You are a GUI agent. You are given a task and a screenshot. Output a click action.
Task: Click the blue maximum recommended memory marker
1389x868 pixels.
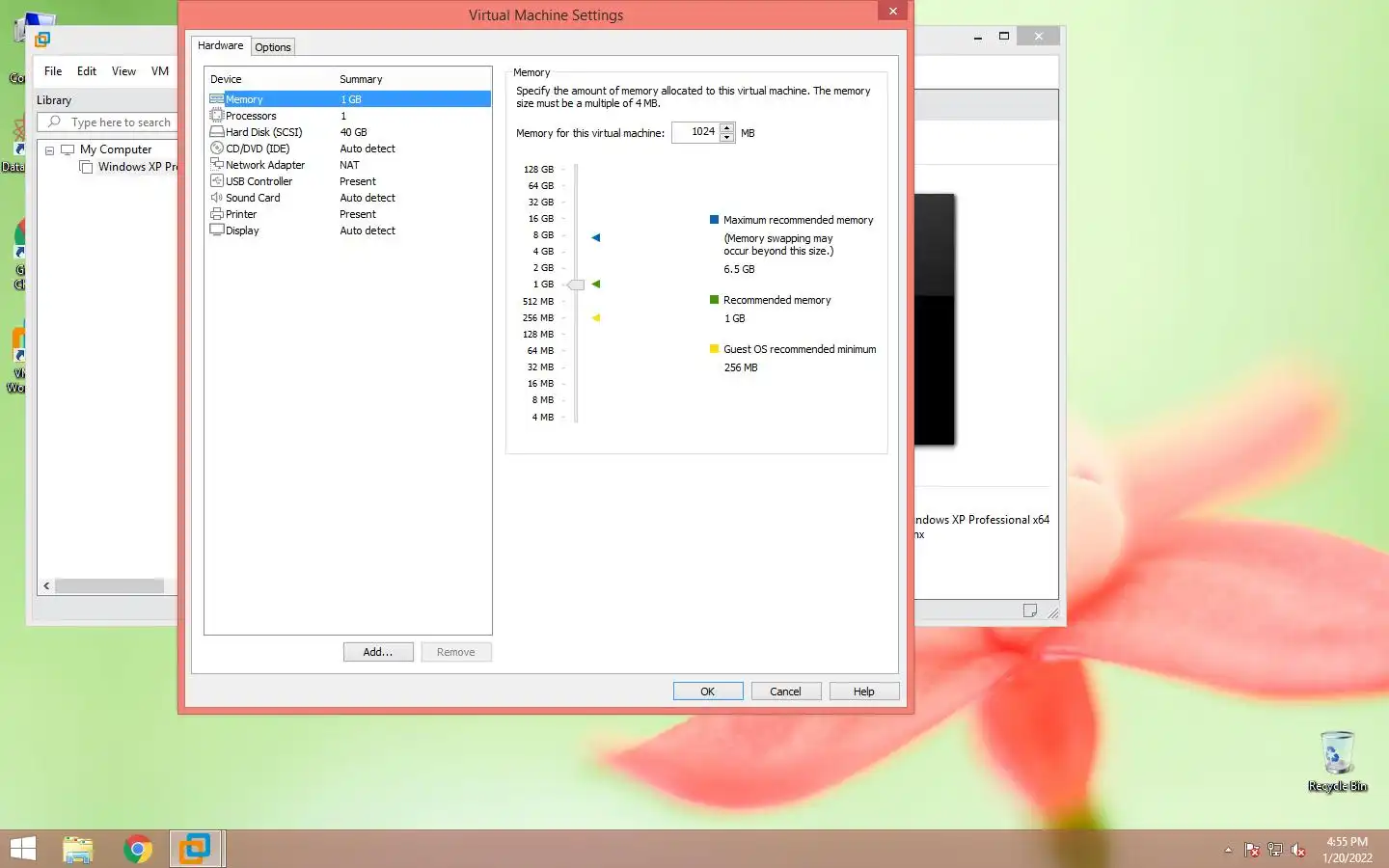(596, 237)
